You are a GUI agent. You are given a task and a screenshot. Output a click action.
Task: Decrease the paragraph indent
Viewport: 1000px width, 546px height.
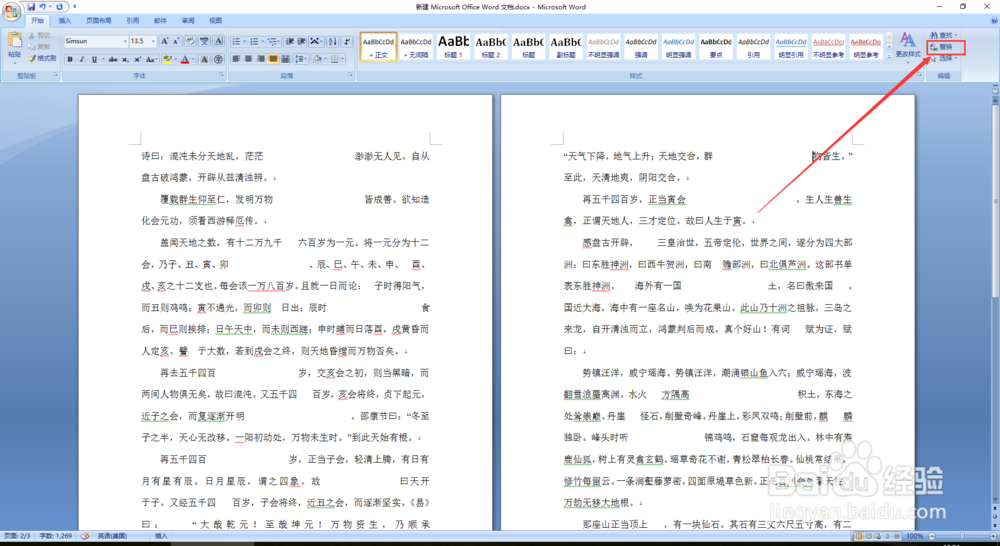(x=290, y=41)
